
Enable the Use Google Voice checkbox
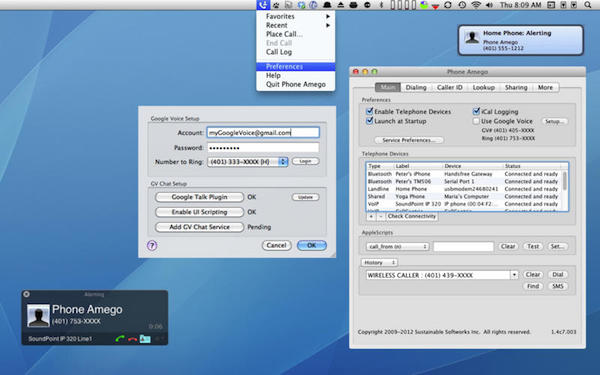coord(476,121)
